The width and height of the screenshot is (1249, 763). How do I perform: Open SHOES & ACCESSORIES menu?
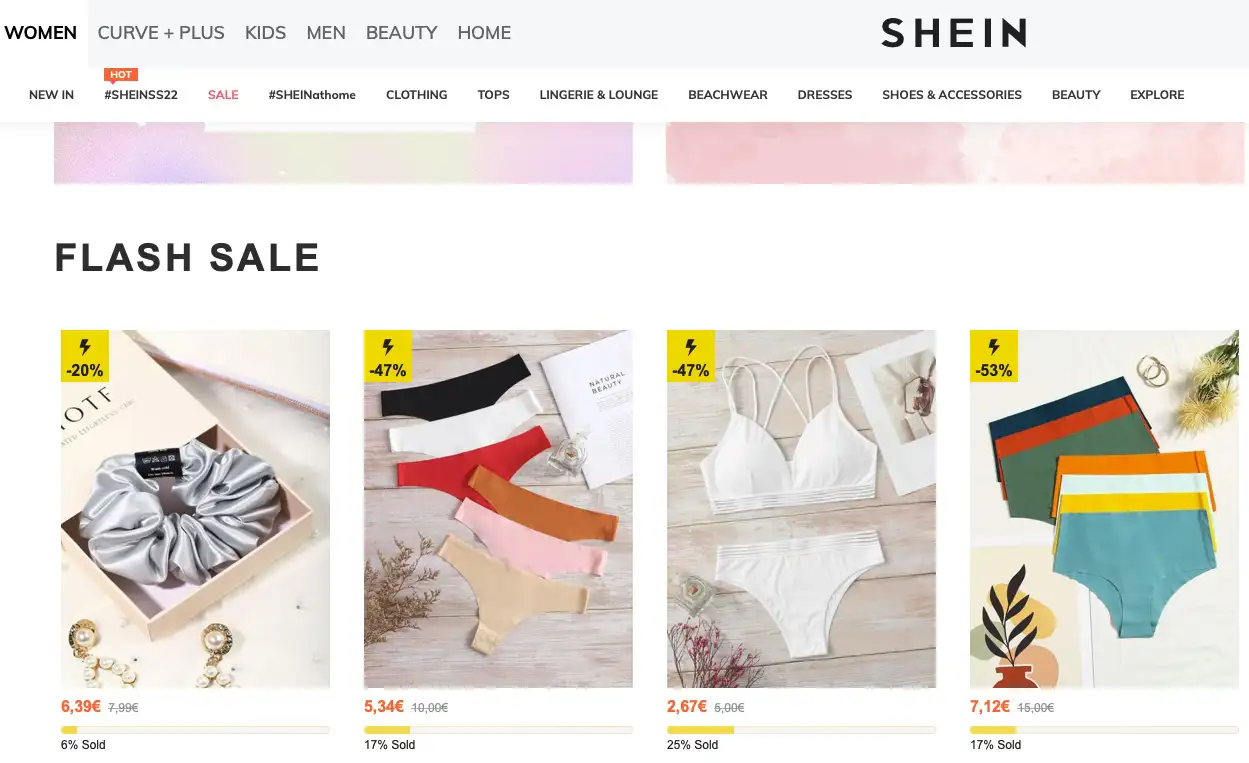coord(952,95)
